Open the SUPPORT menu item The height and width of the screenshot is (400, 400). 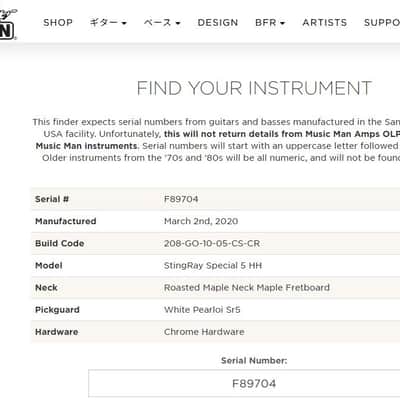pyautogui.click(x=382, y=23)
